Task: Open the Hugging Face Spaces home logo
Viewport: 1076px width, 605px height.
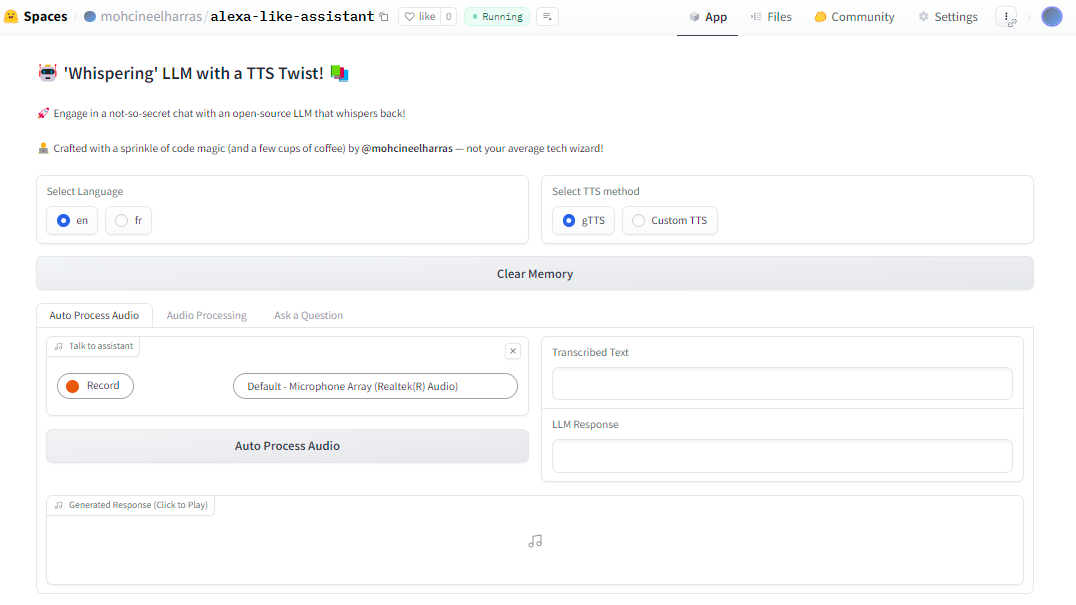Action: (x=36, y=16)
